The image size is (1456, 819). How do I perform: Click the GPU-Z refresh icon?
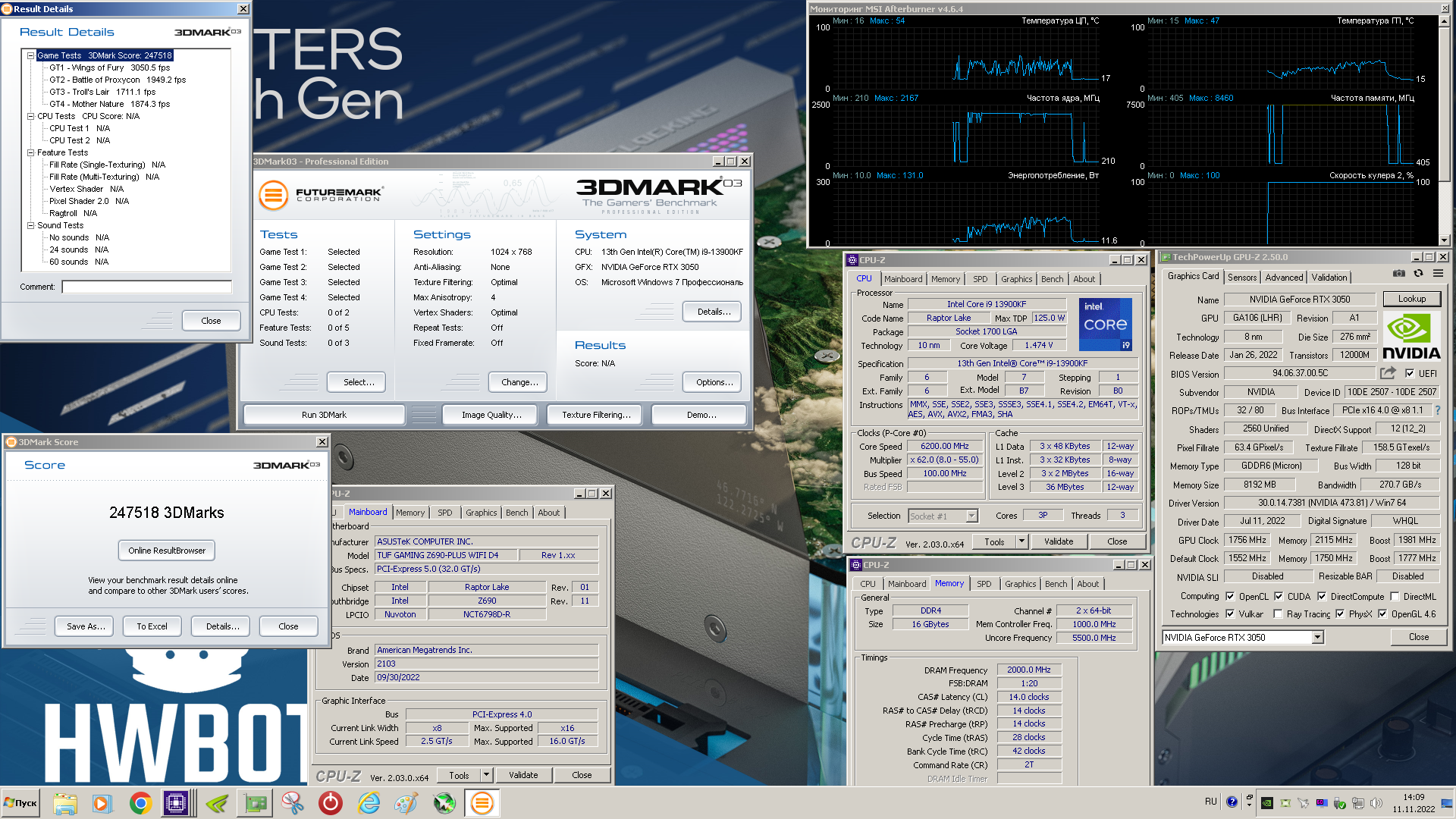click(1418, 274)
